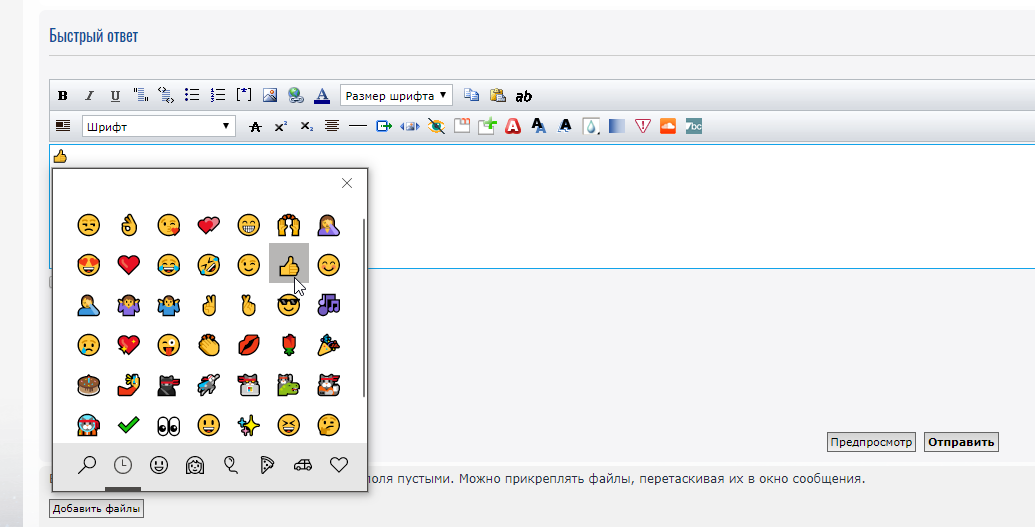Toggle italic formatting button
Viewport: 1035px width, 527px height.
click(89, 96)
